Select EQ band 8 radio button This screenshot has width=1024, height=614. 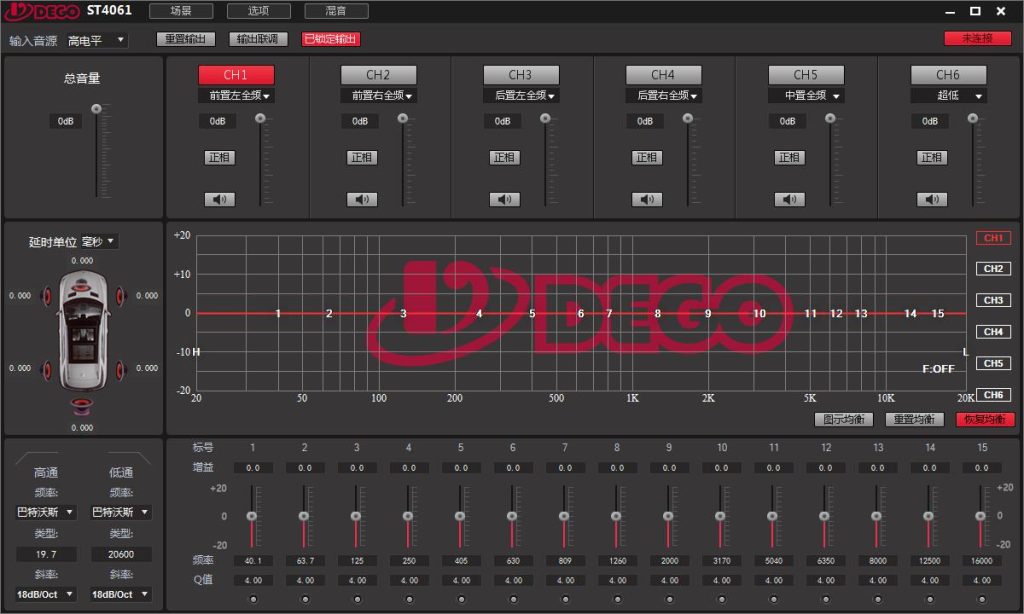coord(617,599)
